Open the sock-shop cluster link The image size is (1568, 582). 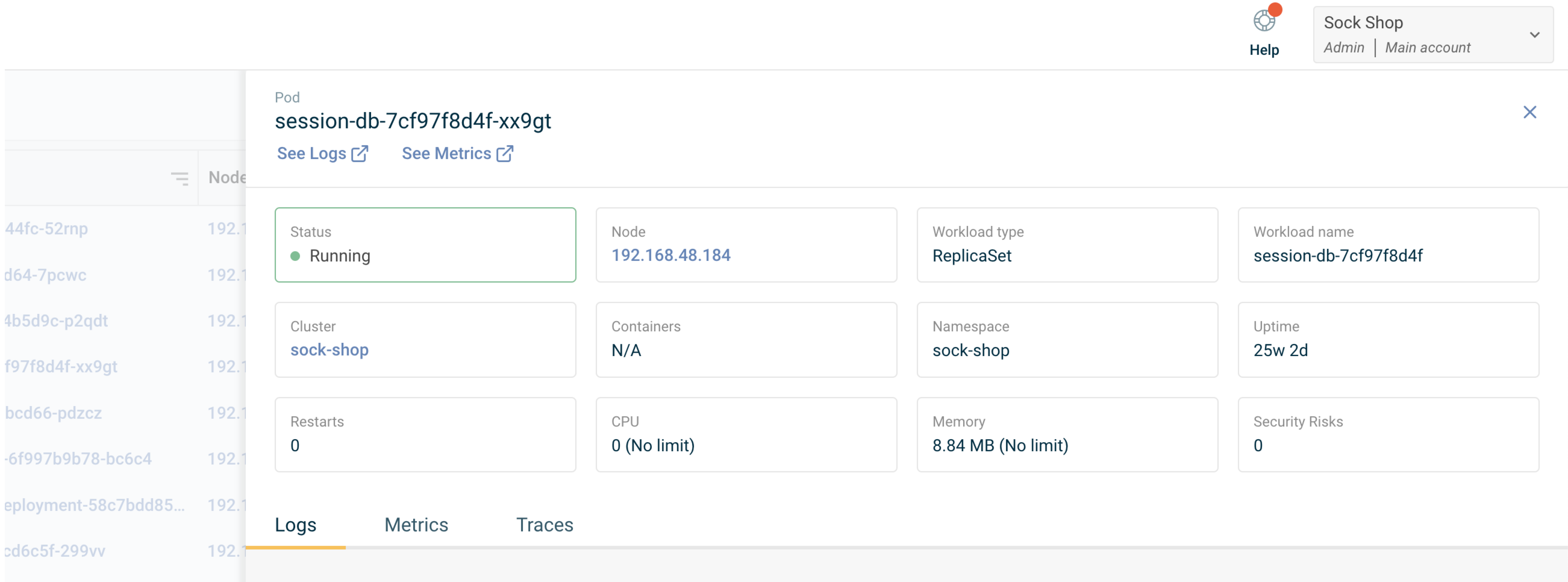pyautogui.click(x=329, y=350)
